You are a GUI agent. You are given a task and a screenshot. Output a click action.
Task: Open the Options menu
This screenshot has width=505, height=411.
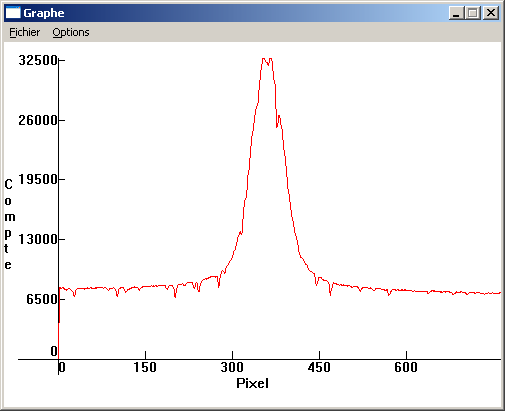(x=71, y=32)
